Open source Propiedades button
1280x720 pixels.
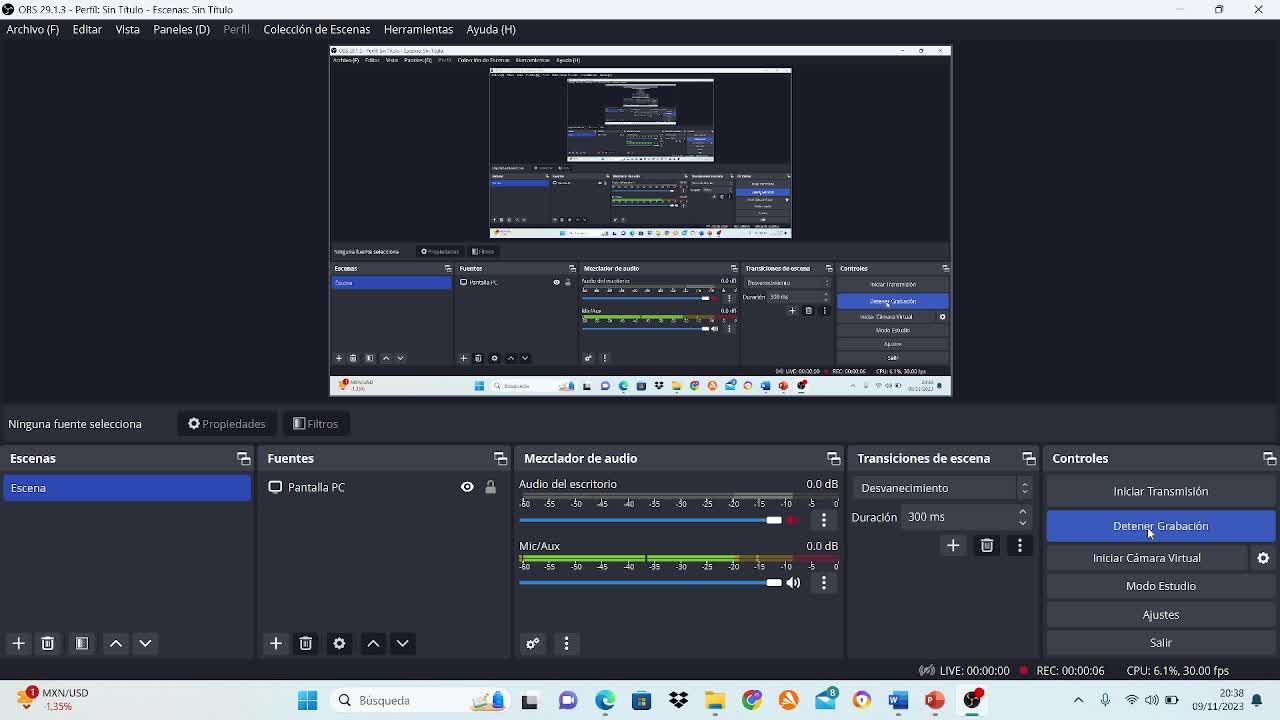tap(227, 424)
